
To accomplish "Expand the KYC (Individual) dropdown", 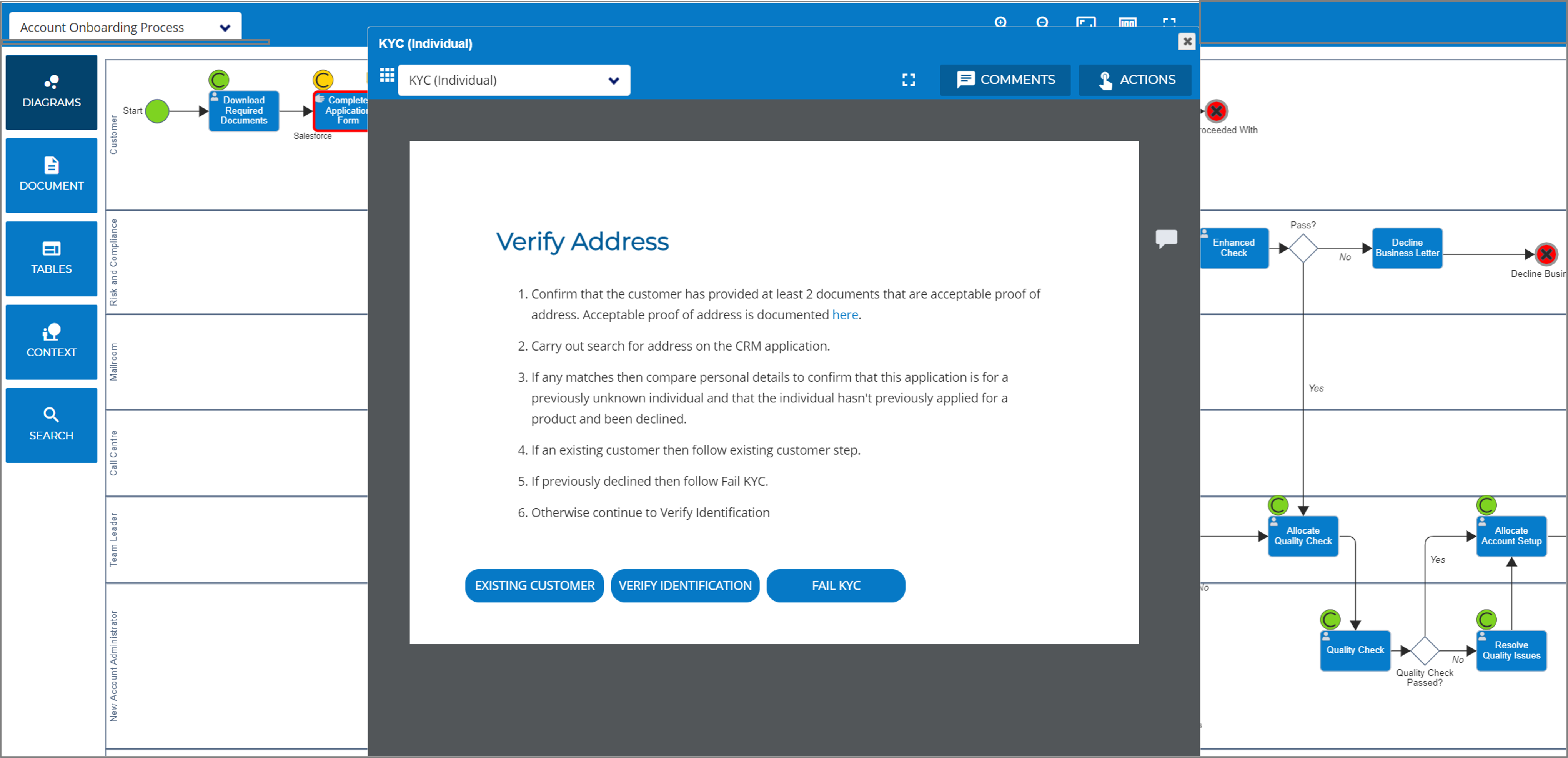I will 514,80.
